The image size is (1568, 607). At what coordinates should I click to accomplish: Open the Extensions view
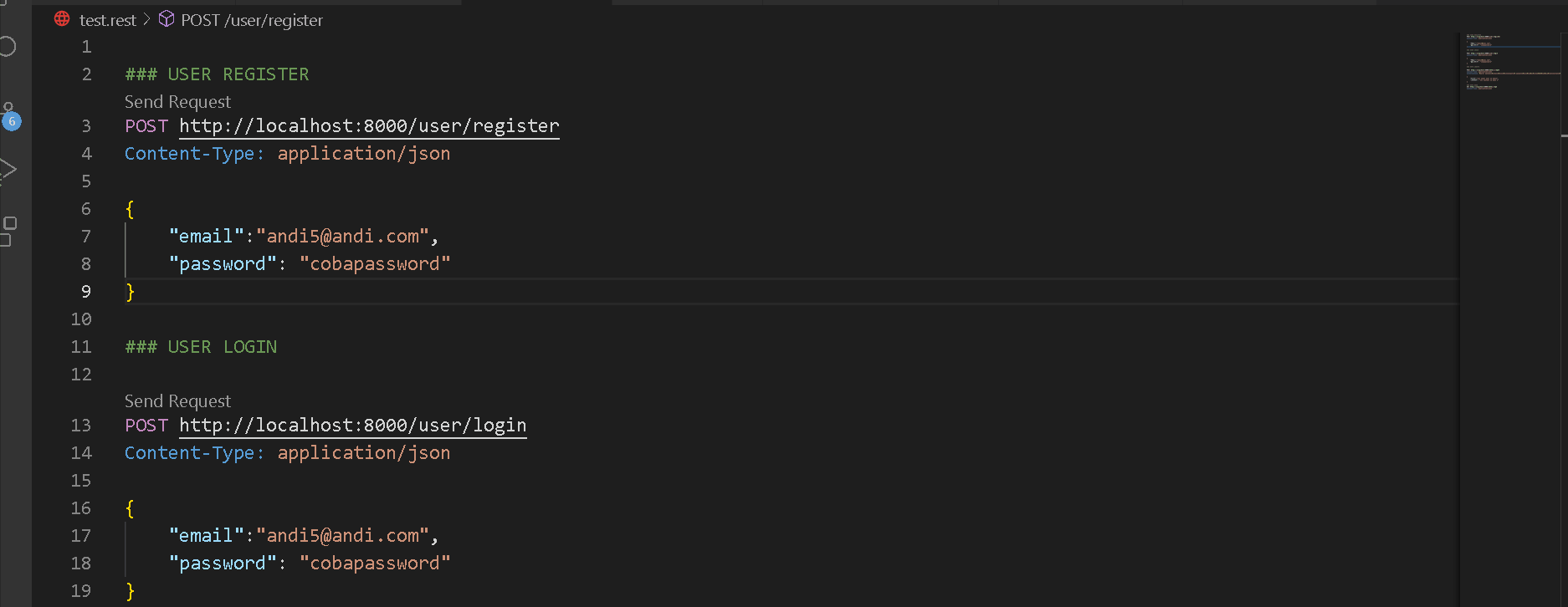click(11, 226)
